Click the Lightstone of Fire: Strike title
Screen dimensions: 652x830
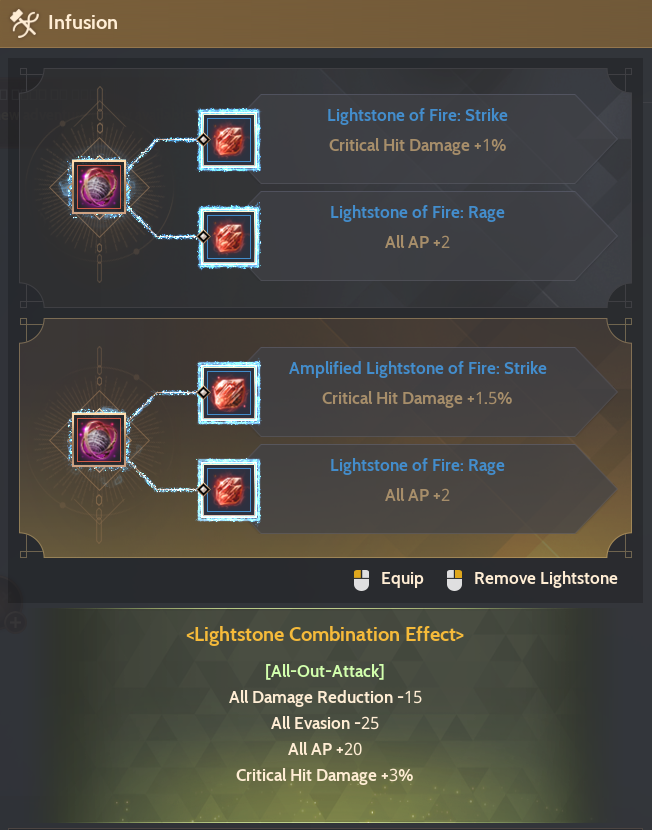coord(418,115)
